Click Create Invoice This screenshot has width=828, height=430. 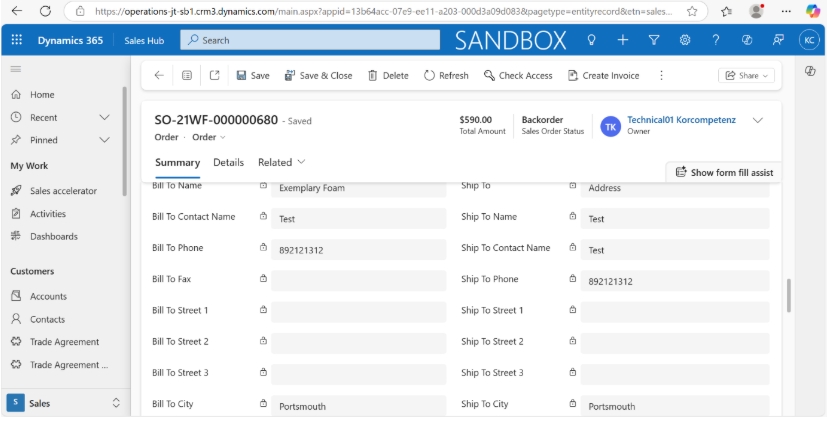pyautogui.click(x=604, y=76)
